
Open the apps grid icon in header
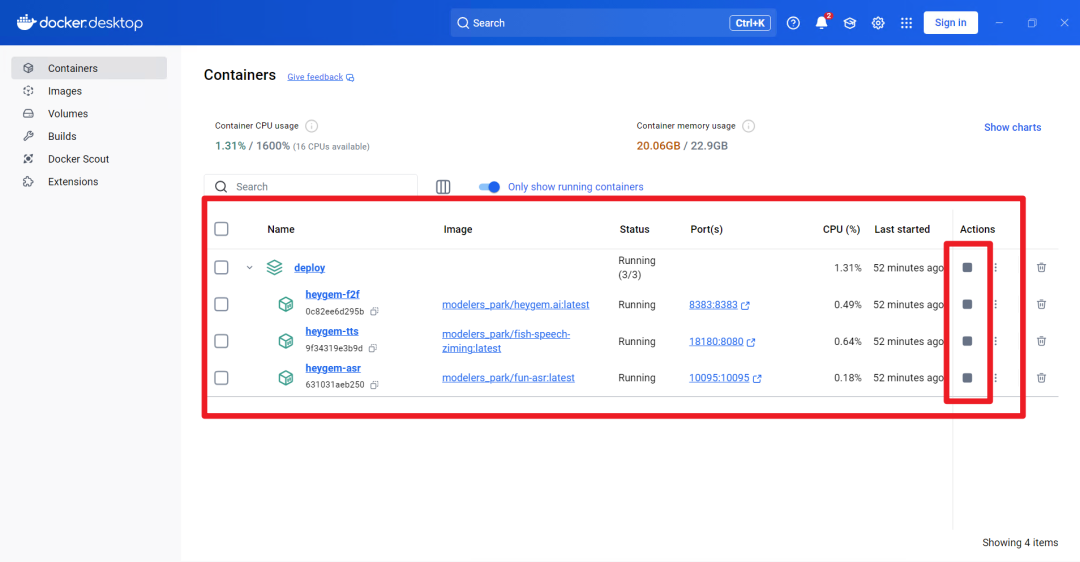coord(906,23)
